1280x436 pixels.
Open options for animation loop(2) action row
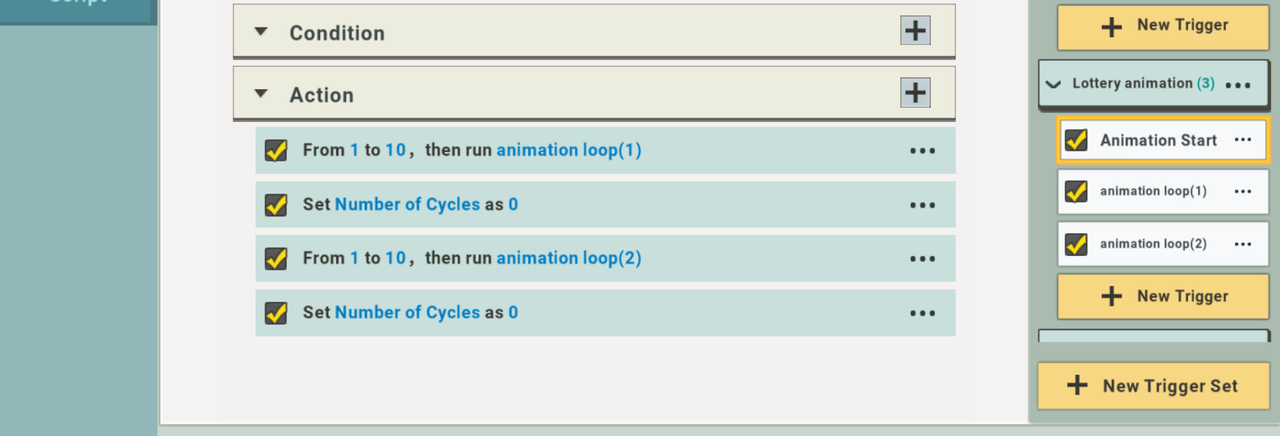point(922,259)
